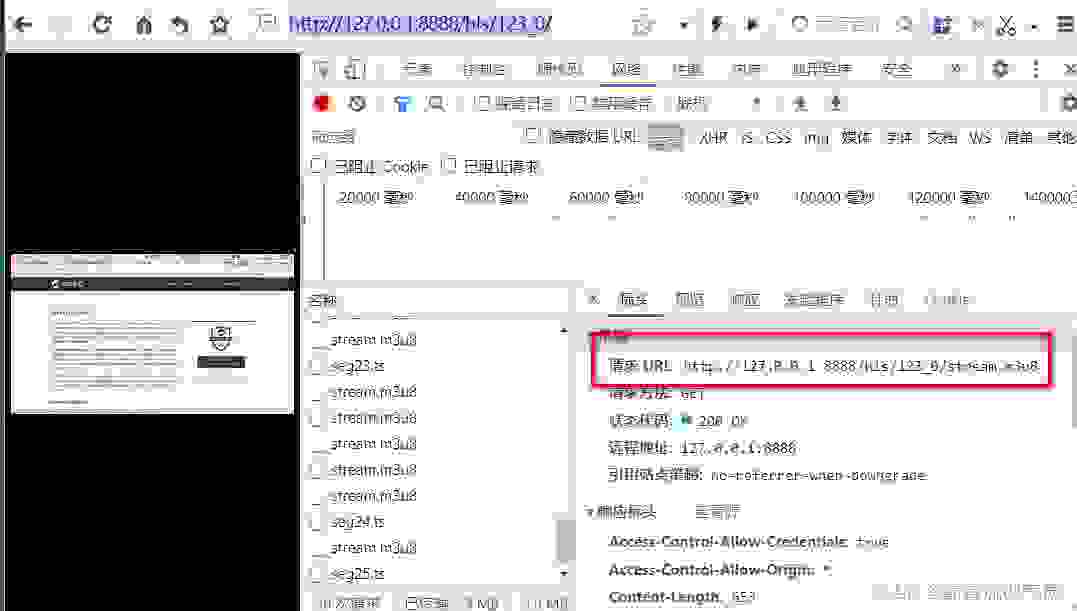Click the export HAR download arrow icon
This screenshot has width=1077, height=611.
[836, 104]
